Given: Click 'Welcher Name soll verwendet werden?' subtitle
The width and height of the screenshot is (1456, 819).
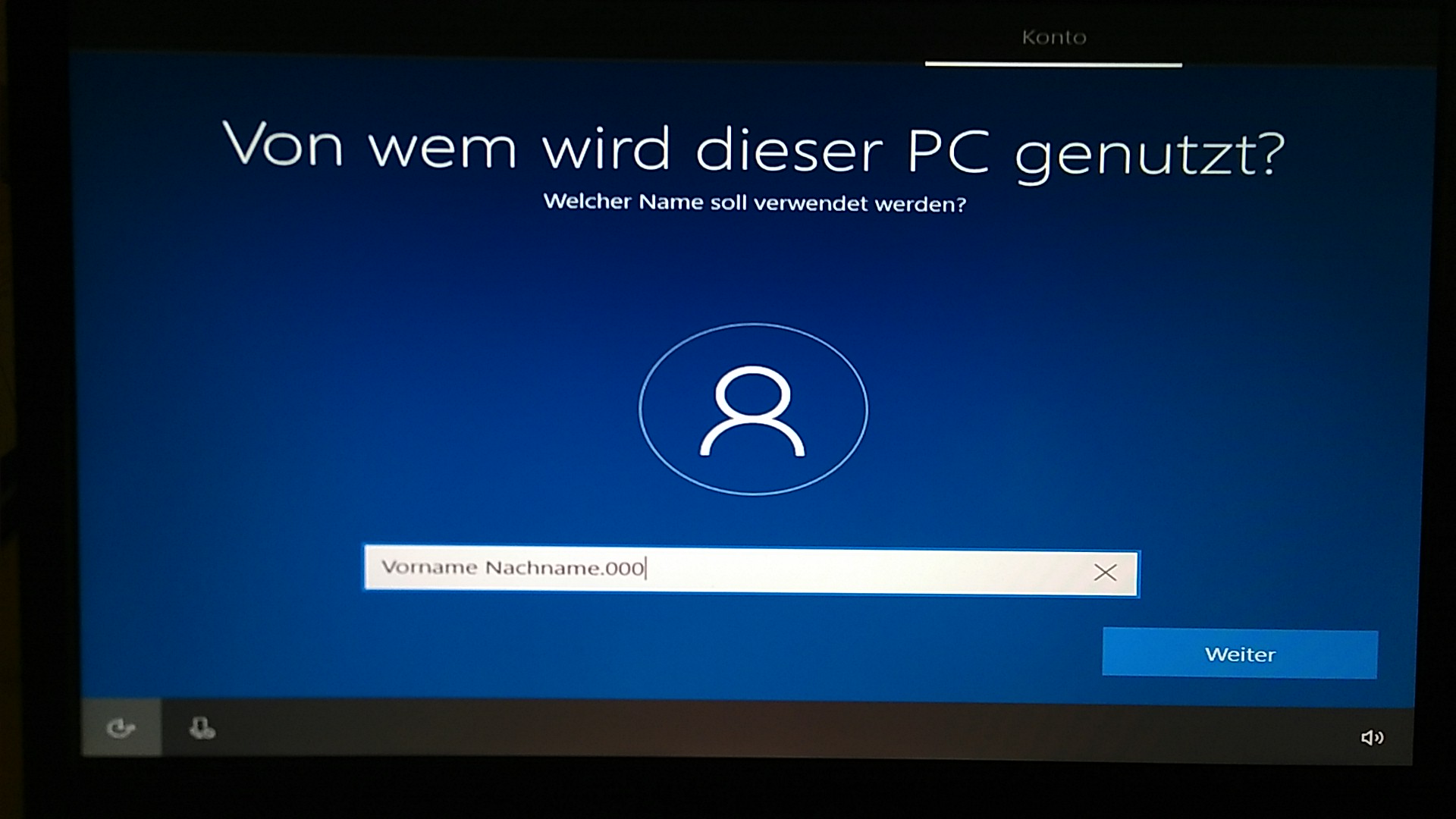Looking at the screenshot, I should click(755, 202).
